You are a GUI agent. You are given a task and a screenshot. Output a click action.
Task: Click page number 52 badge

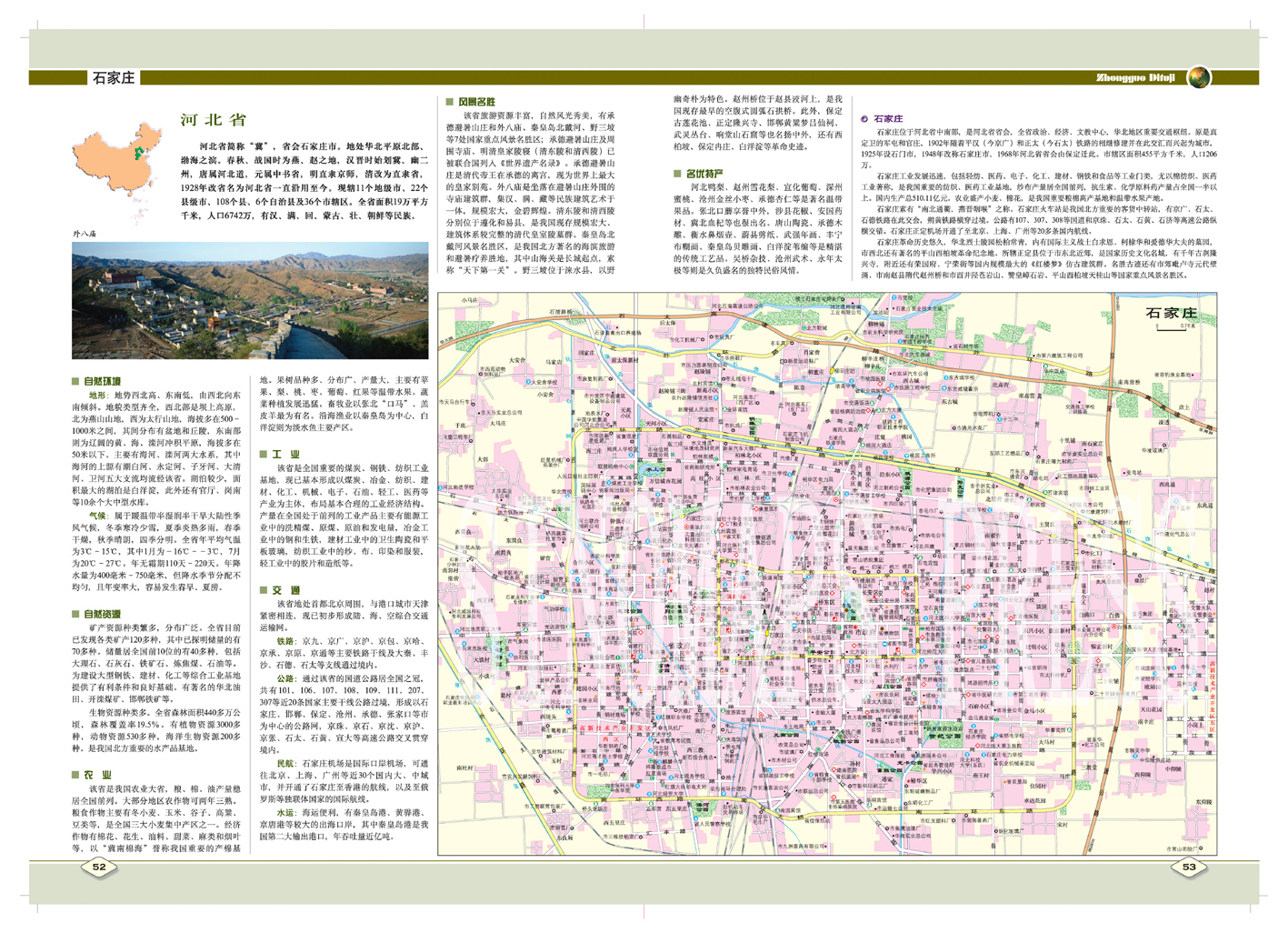99,868
